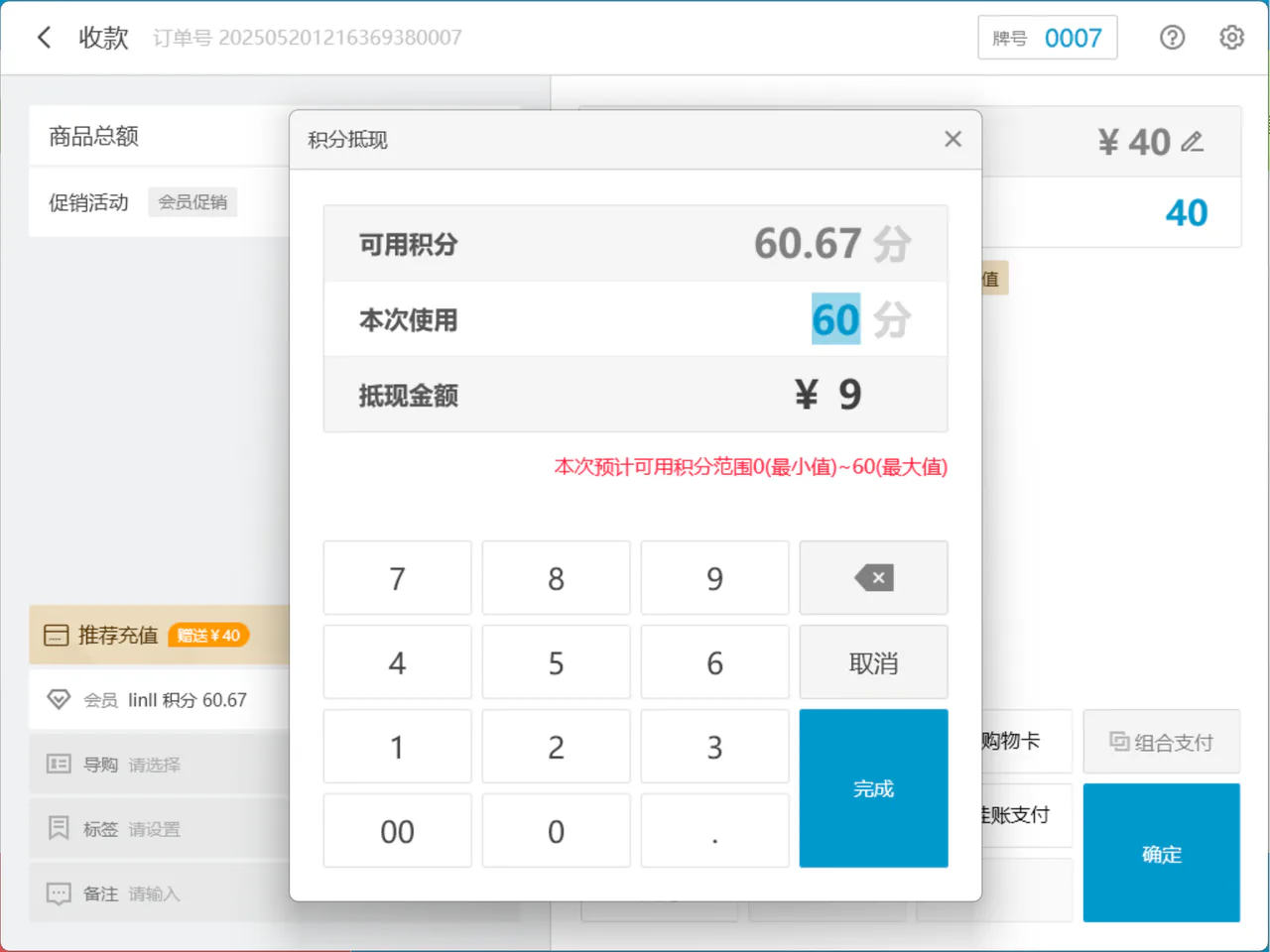Click the backspace key on keypad

pos(873,578)
